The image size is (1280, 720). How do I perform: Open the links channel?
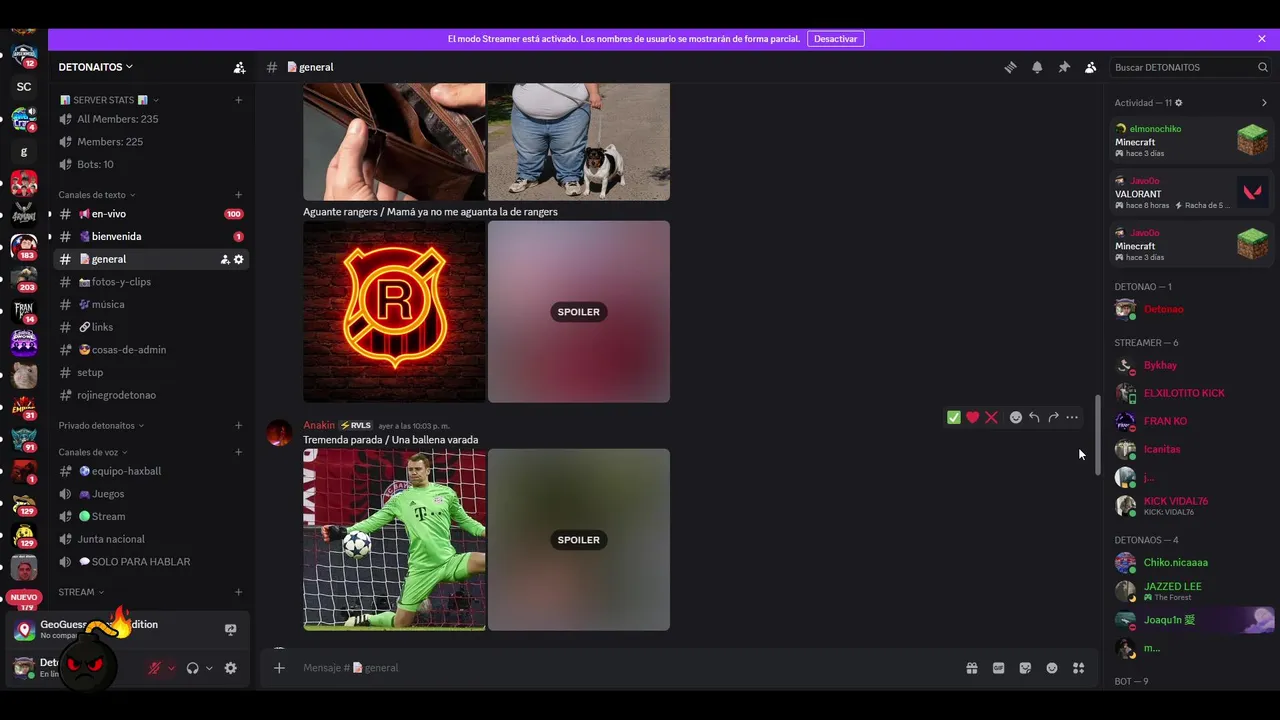click(150, 327)
